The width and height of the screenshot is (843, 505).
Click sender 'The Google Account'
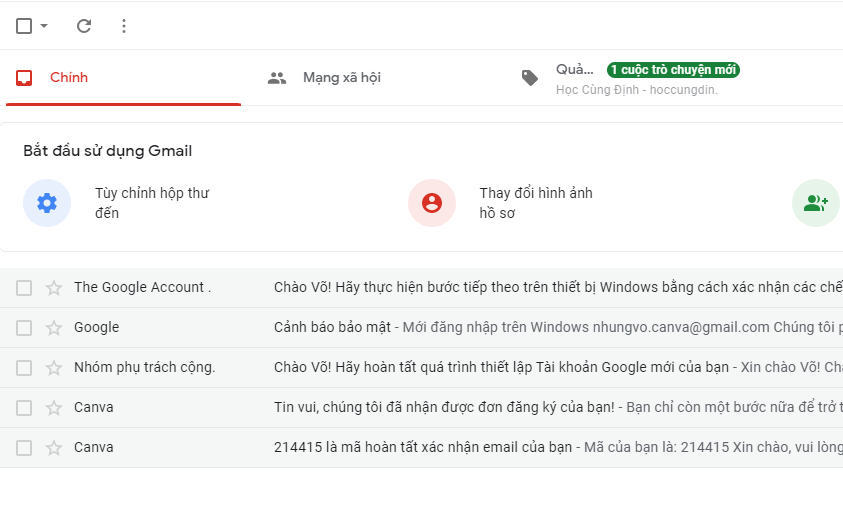[x=142, y=287]
